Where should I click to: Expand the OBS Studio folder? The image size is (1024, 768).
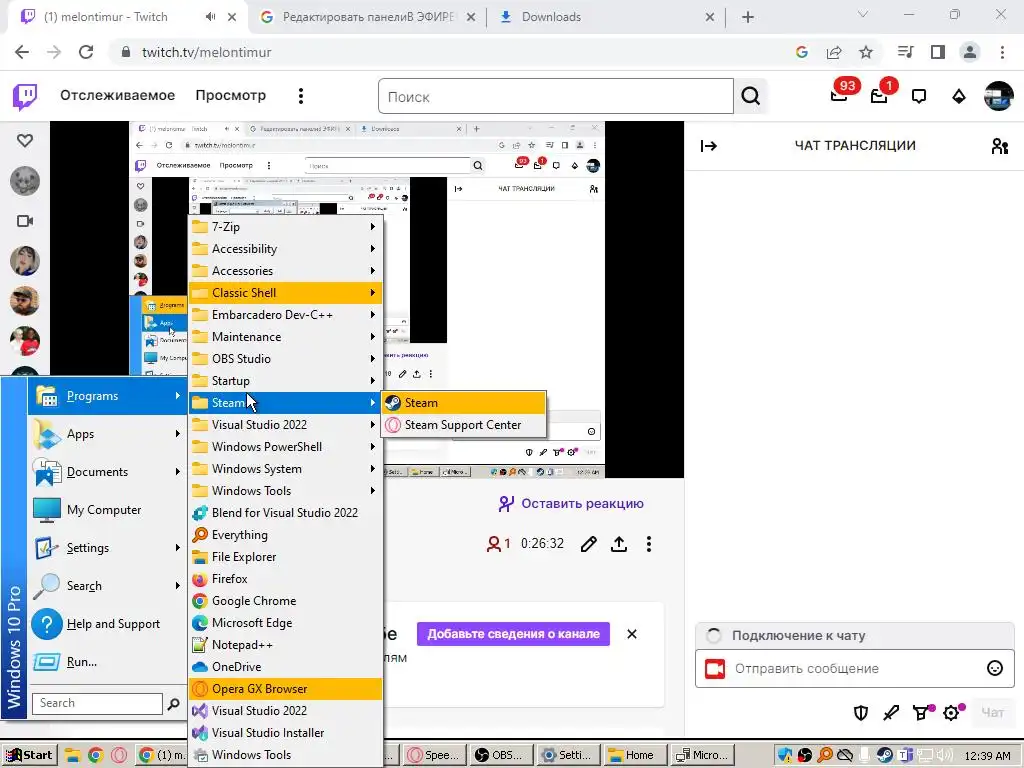point(285,359)
